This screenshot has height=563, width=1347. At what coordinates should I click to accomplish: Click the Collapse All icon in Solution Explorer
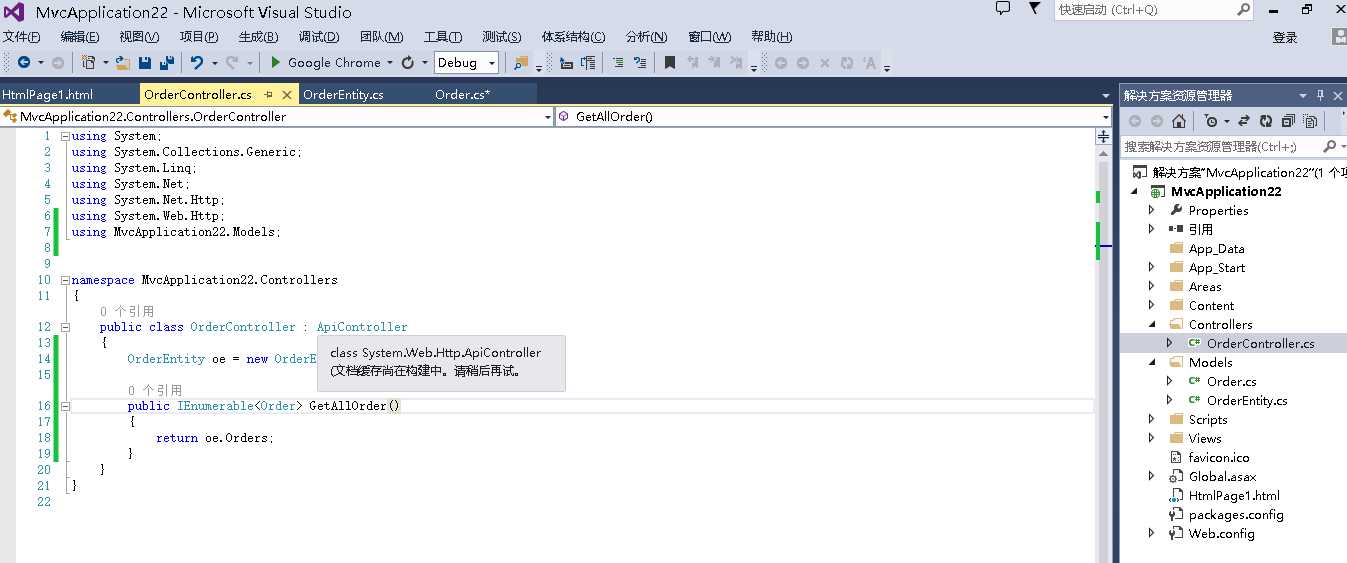1287,121
